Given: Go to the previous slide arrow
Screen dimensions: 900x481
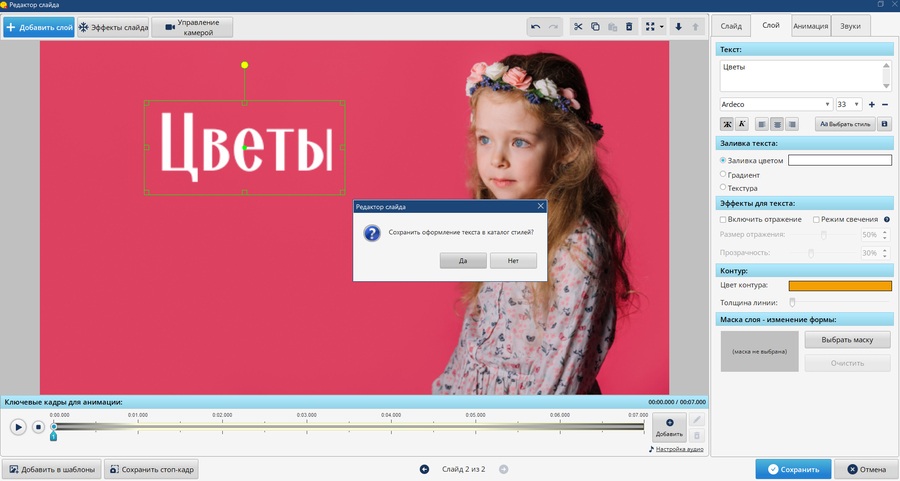Looking at the screenshot, I should tap(424, 469).
